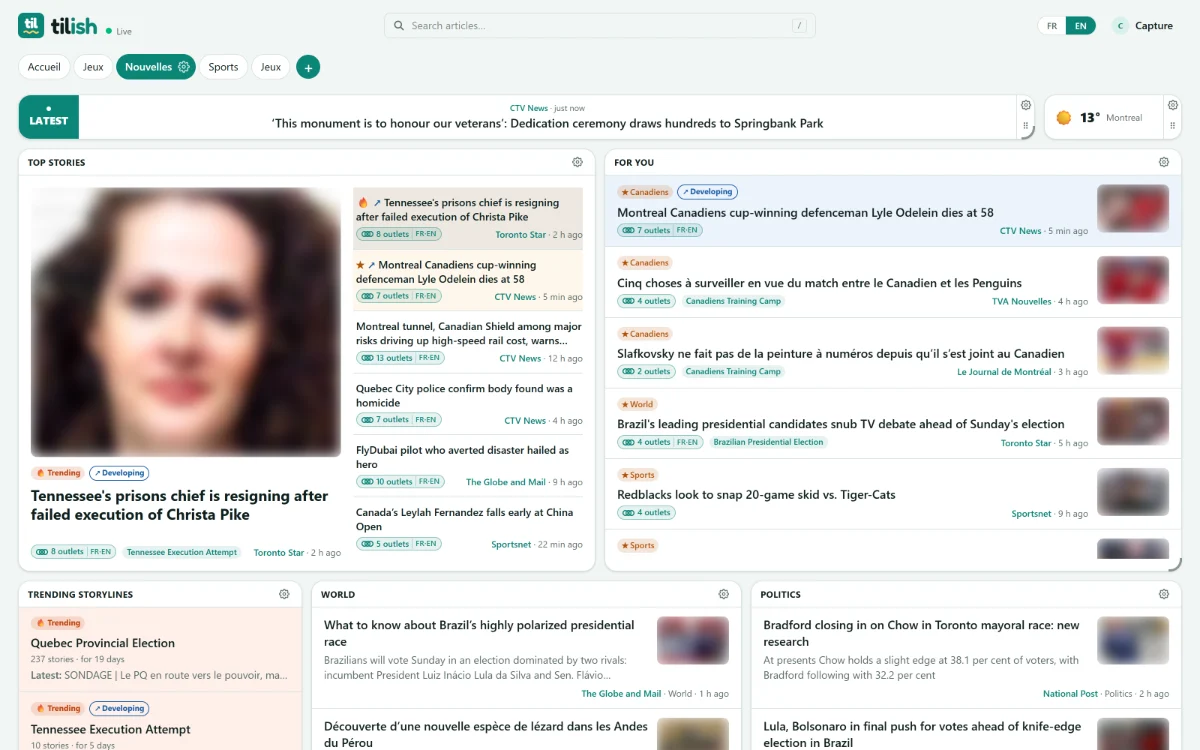Open the Springbank Park monument headline
Image resolution: width=1200 pixels, height=750 pixels.
coord(548,124)
